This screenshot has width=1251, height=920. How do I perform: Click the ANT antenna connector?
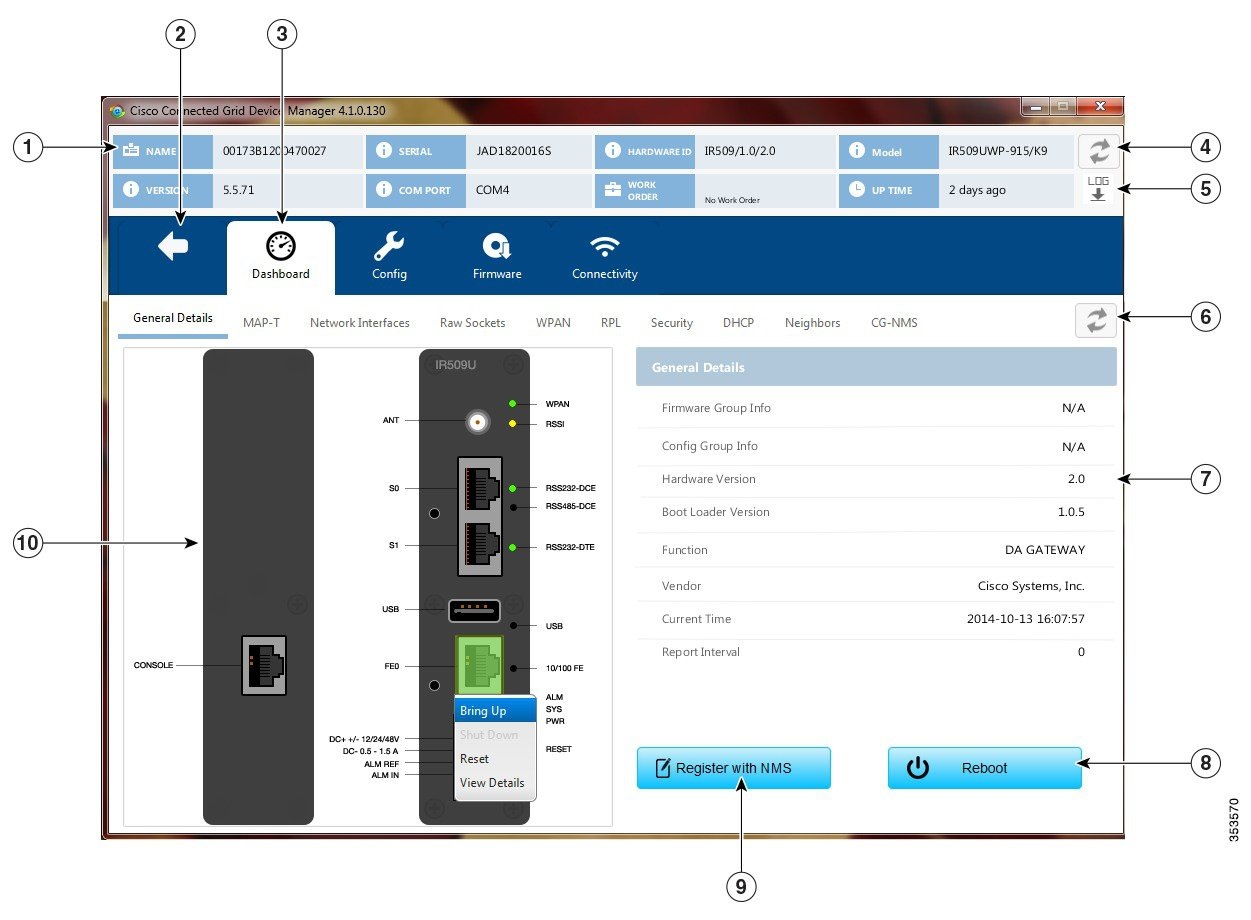478,422
